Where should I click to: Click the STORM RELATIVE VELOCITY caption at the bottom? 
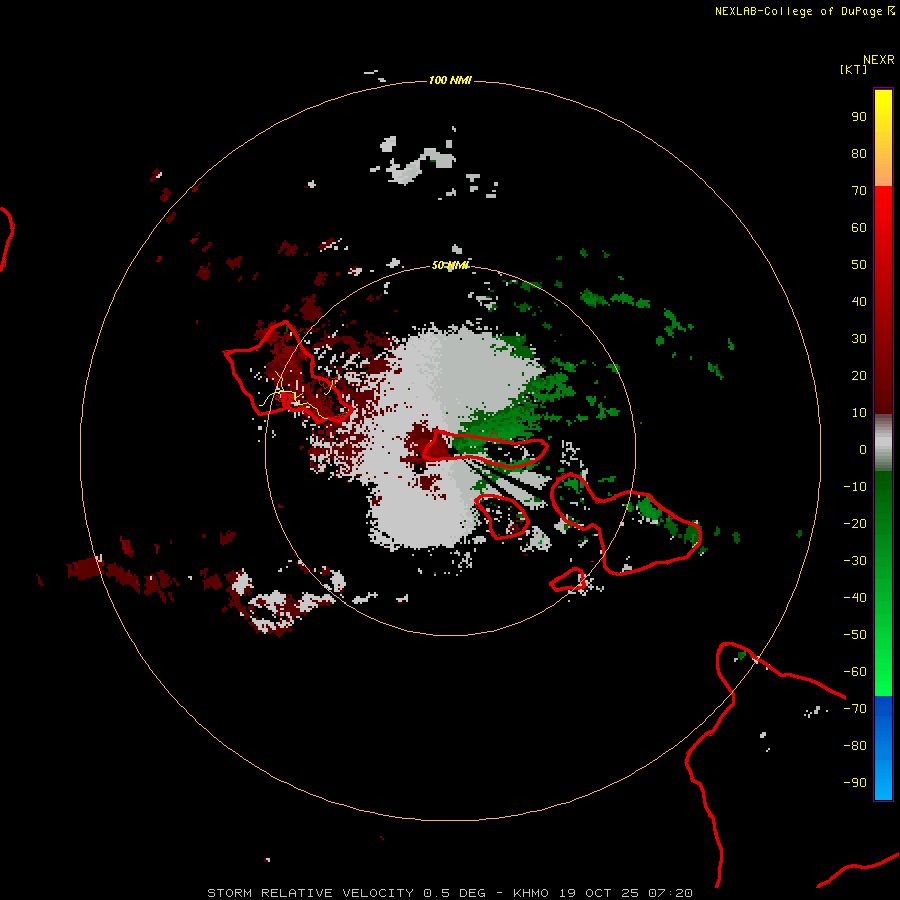pos(449,893)
